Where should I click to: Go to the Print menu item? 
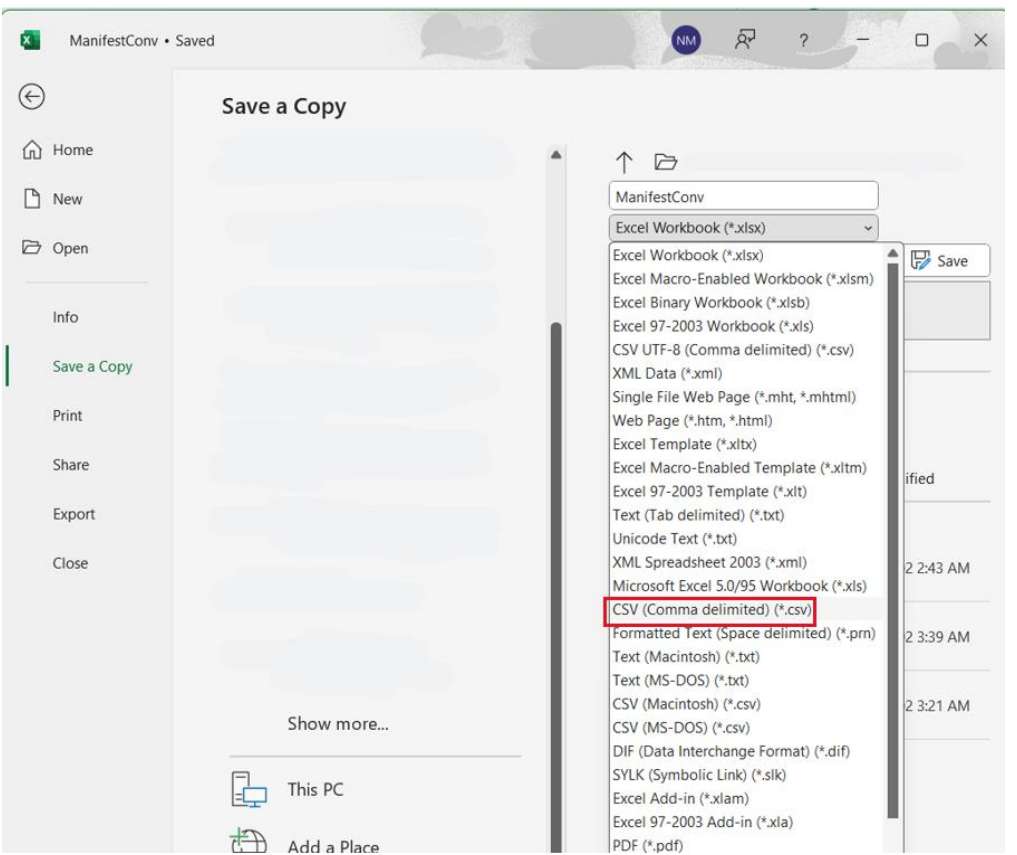68,415
